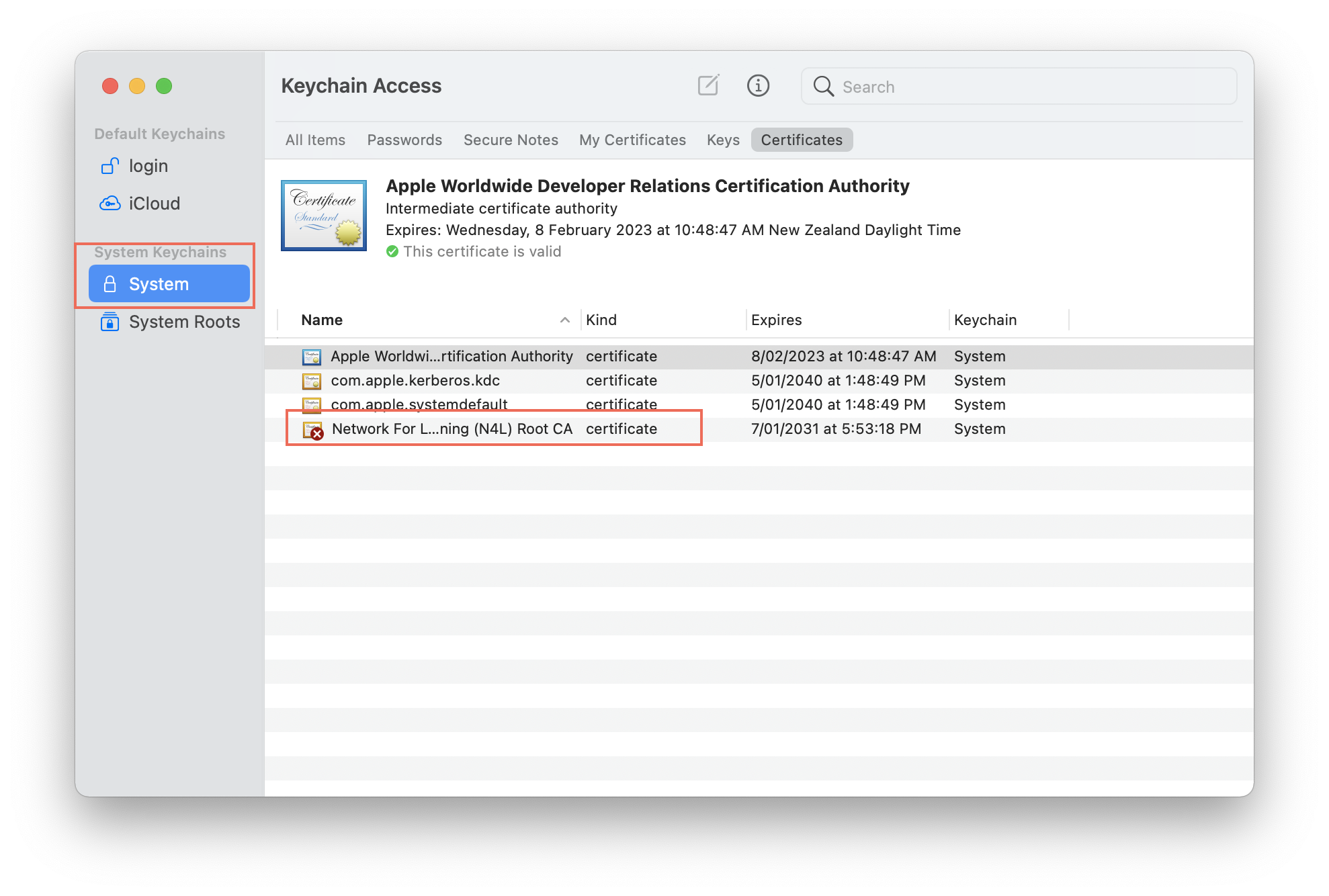The image size is (1329, 896).
Task: Open the My Certificates tab
Action: 632,140
